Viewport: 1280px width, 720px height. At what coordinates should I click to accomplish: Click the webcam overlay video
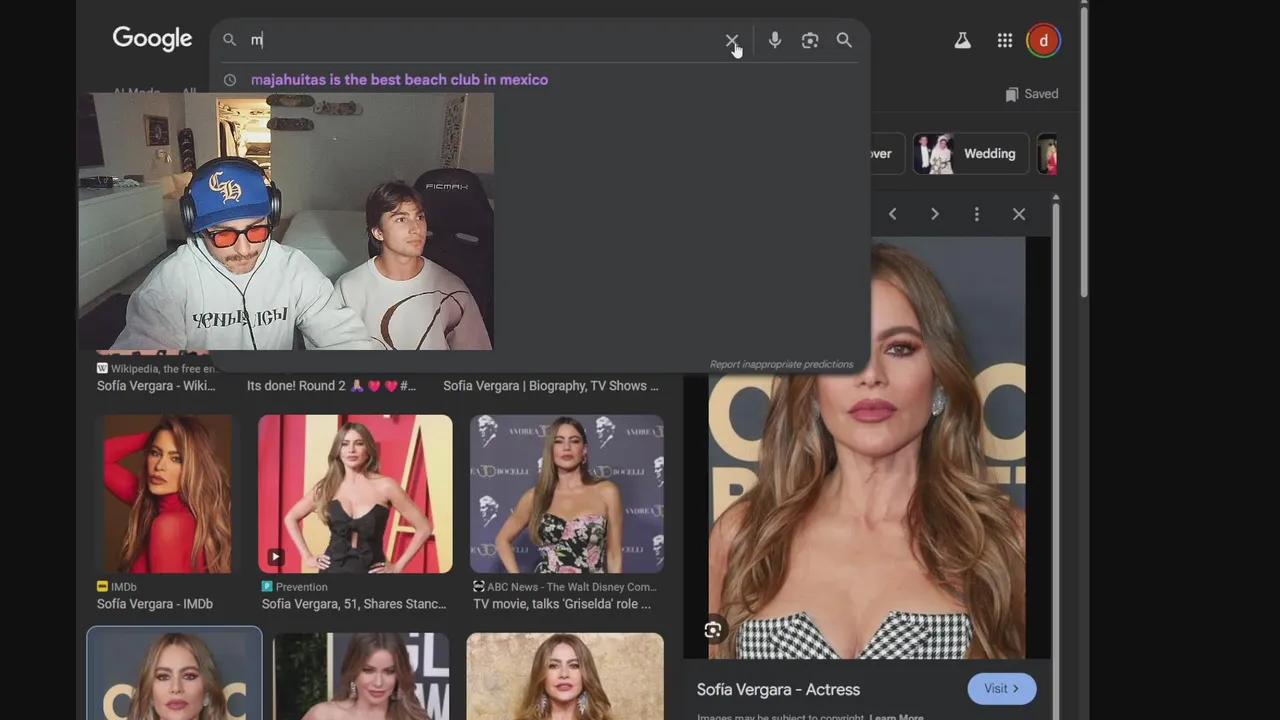pyautogui.click(x=286, y=221)
